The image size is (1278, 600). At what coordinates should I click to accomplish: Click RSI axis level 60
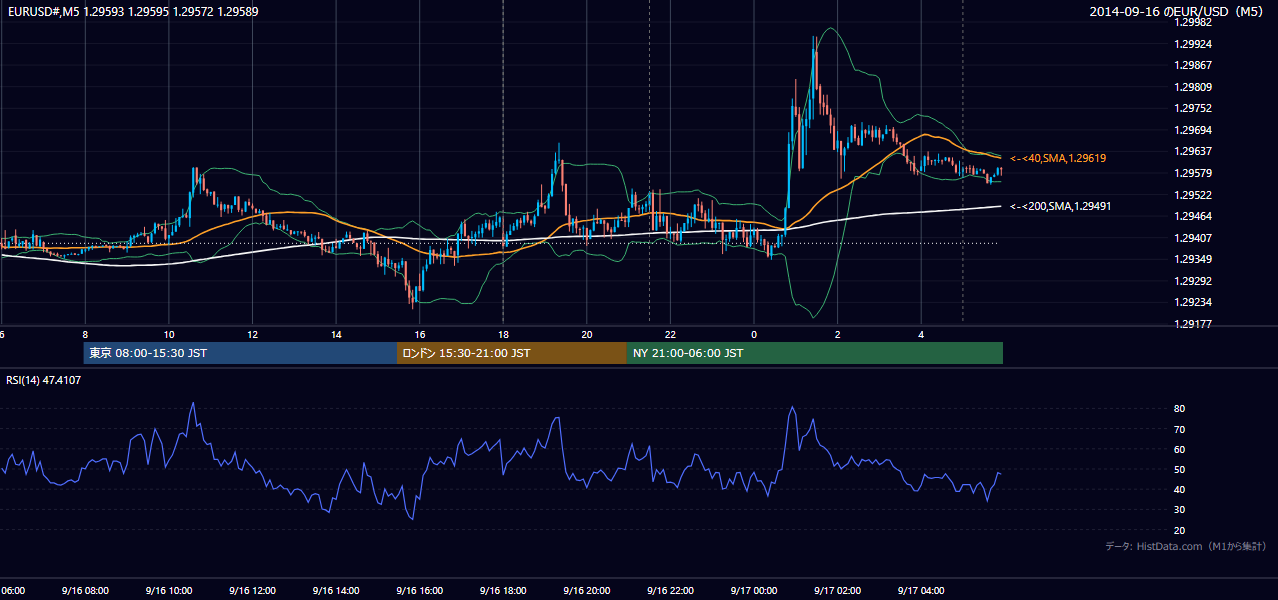tap(1179, 449)
